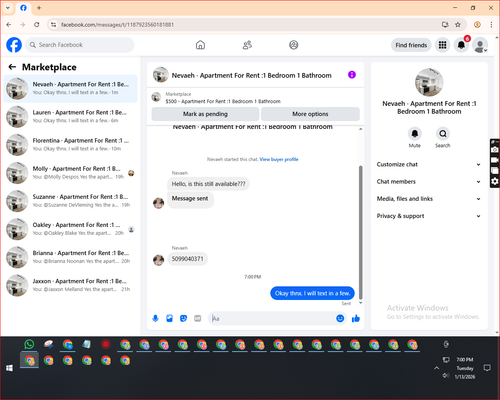Screen dimensions: 500x400
Task: Click the 'Hello, is this still available???' message
Action: pyautogui.click(x=208, y=184)
